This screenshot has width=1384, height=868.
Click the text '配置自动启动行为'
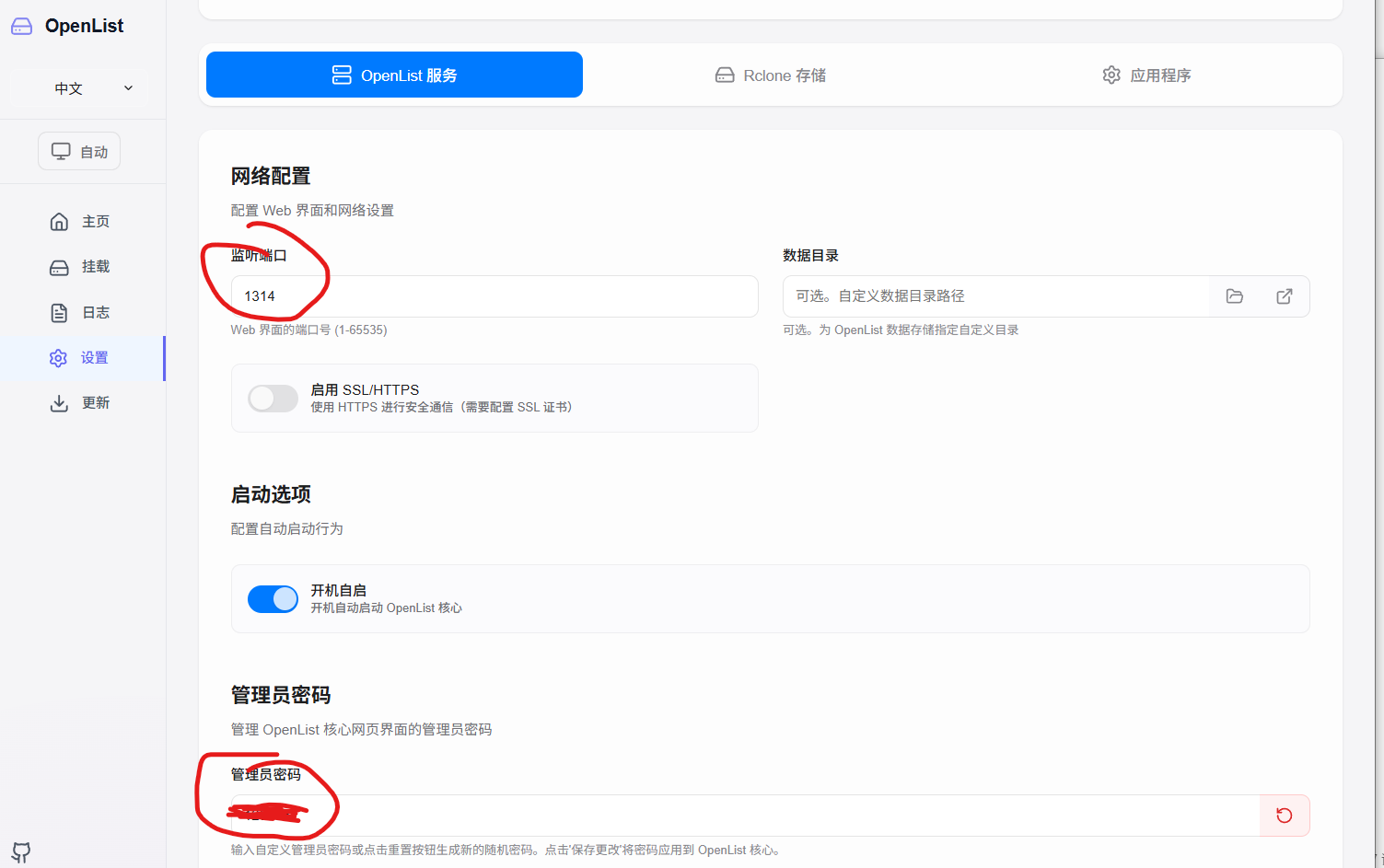point(287,529)
